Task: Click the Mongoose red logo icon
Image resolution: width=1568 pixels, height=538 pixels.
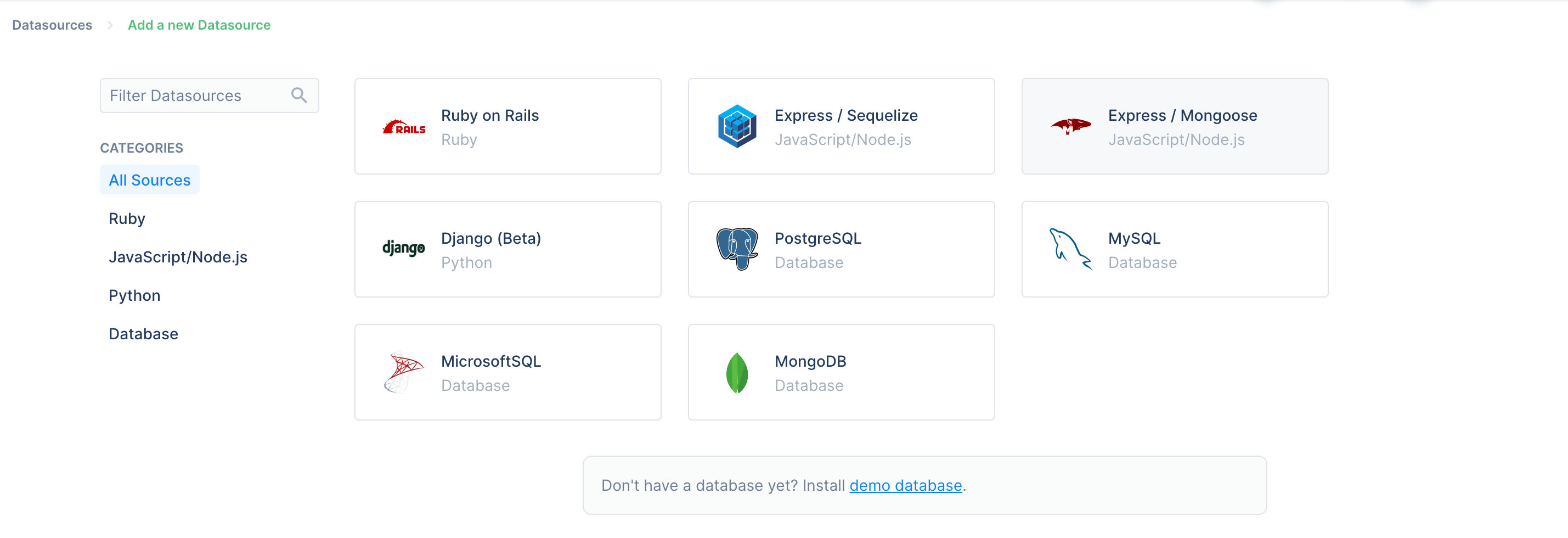Action: click(x=1070, y=126)
